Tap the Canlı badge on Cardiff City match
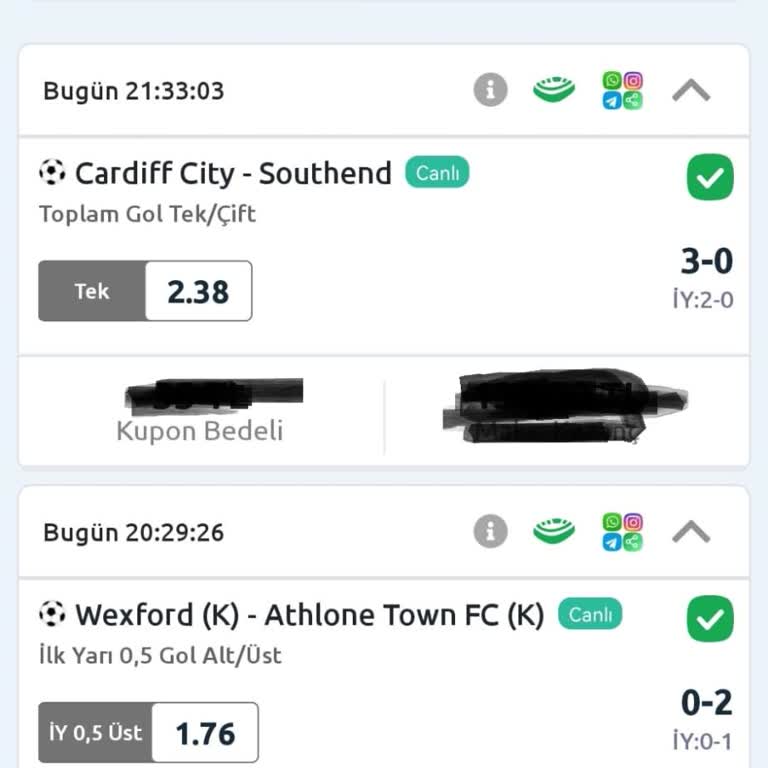Image resolution: width=768 pixels, height=768 pixels. coord(437,173)
